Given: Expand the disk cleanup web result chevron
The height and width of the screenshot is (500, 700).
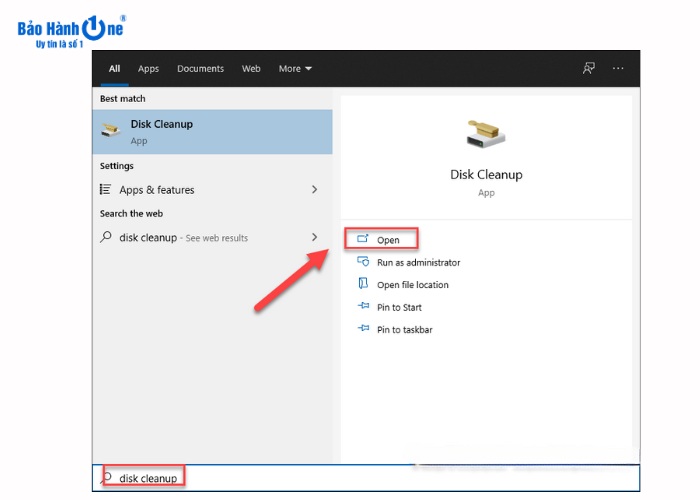Looking at the screenshot, I should point(314,237).
